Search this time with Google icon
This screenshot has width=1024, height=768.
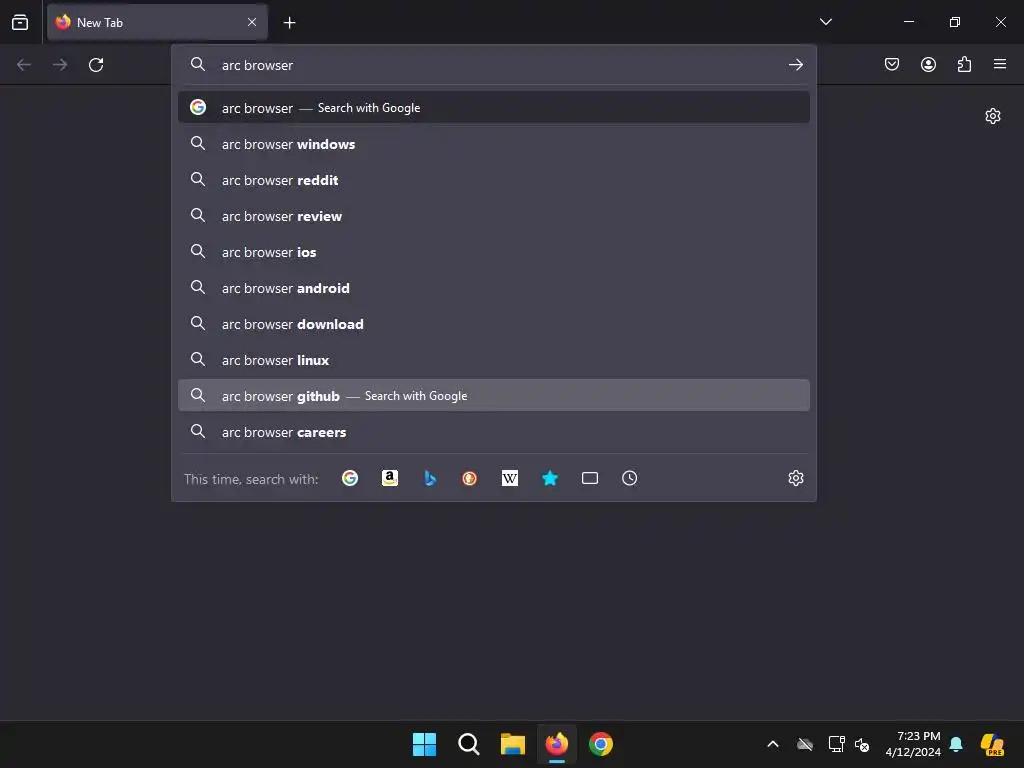click(x=350, y=478)
